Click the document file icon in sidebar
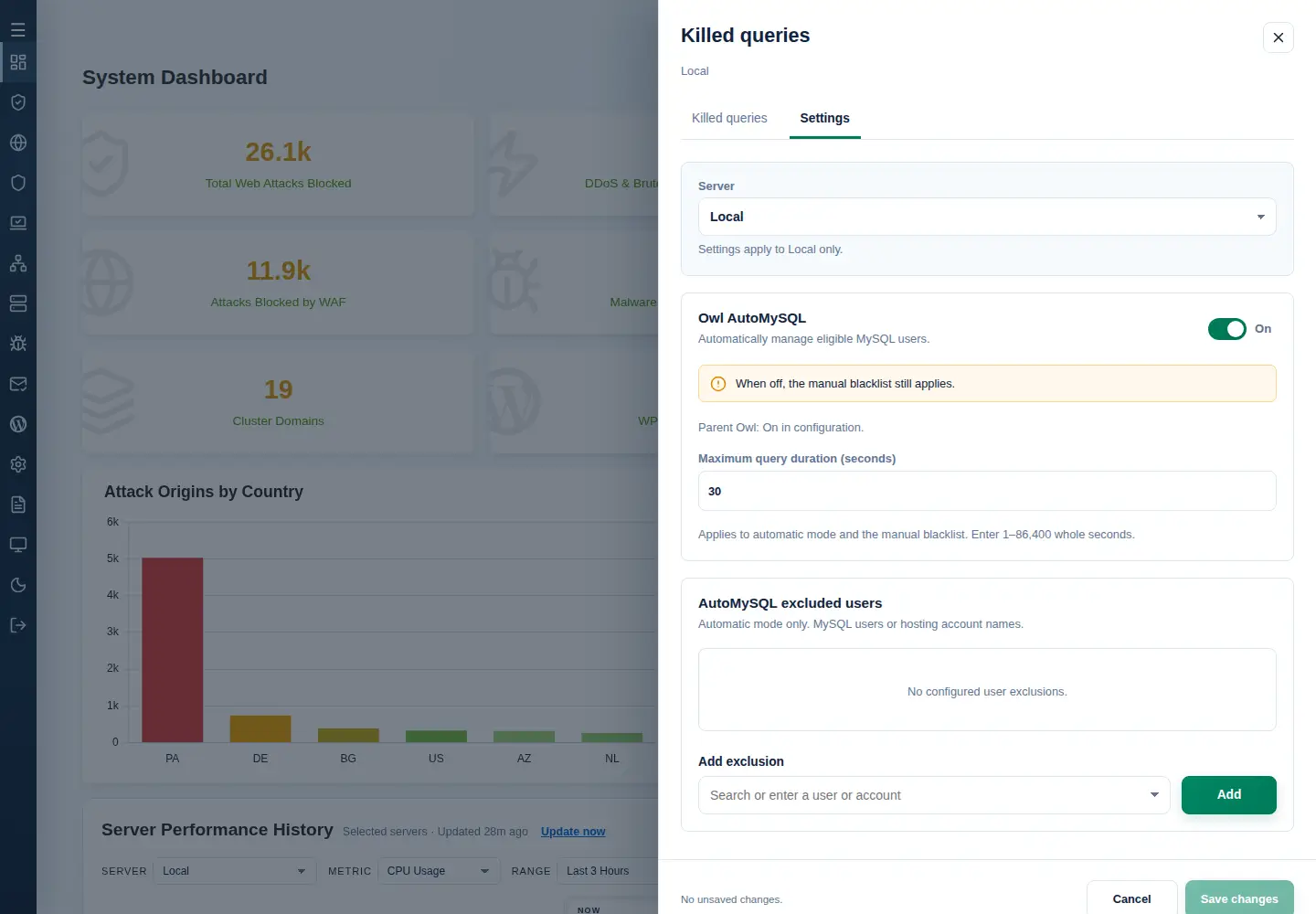Screen dimensions: 1316x914 (x=18, y=505)
